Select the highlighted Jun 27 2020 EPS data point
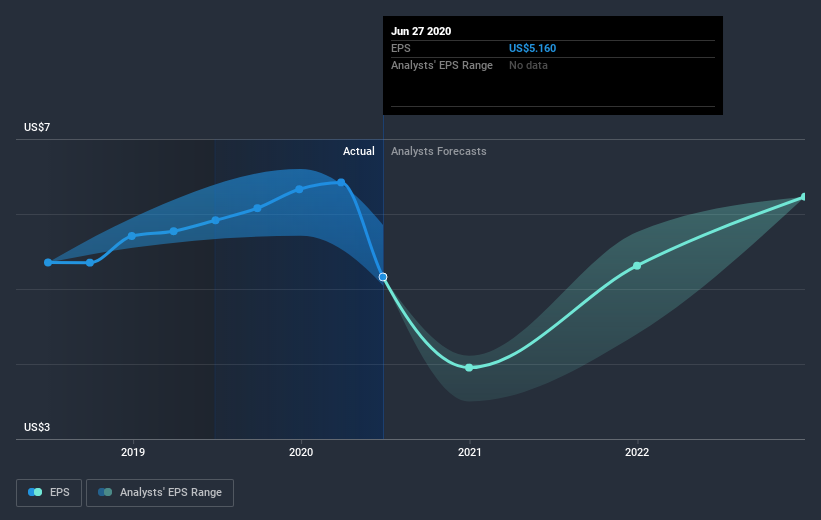821x520 pixels. pos(383,277)
